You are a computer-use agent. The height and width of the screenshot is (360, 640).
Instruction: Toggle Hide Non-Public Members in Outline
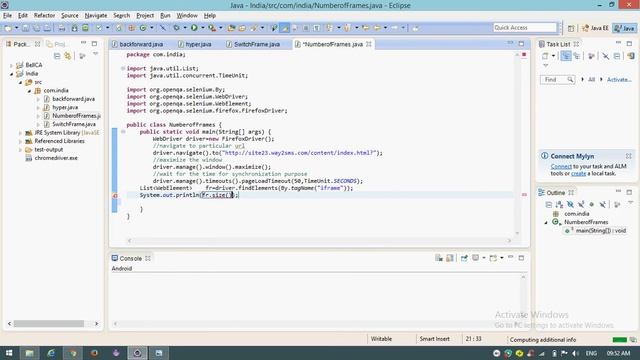point(591,204)
